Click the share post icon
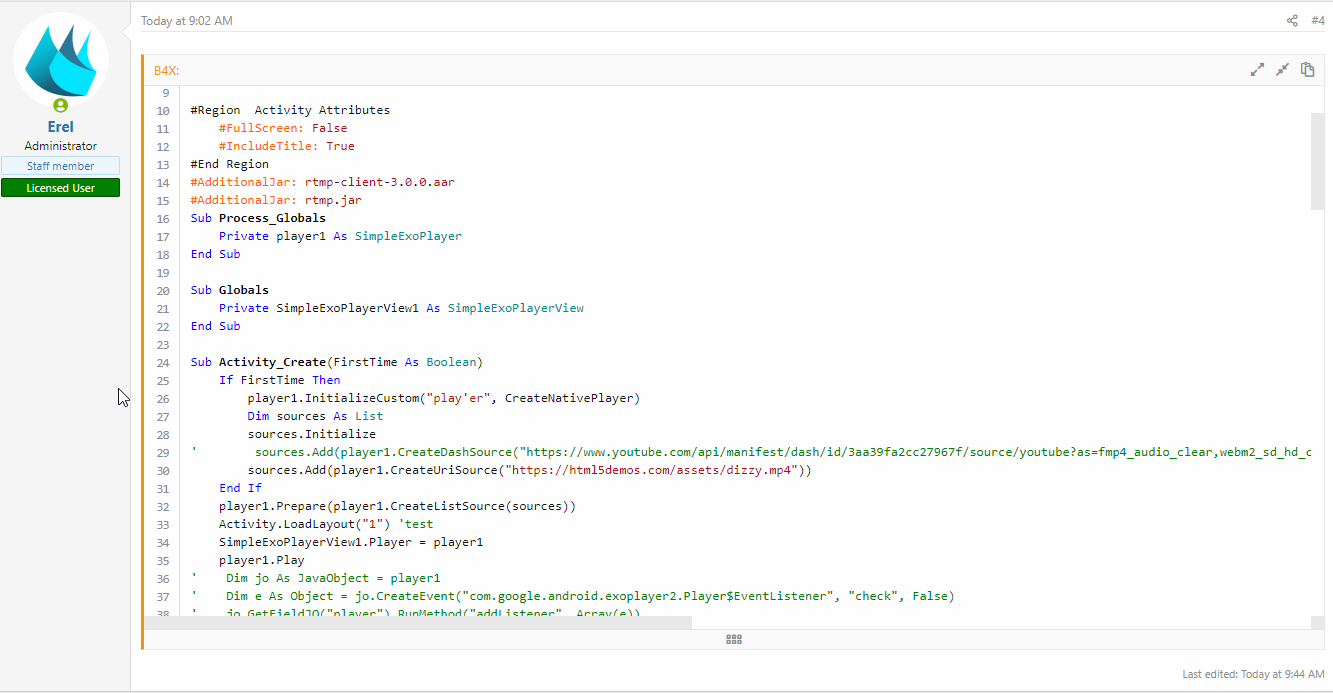Screen dimensions: 1333x693 tap(1292, 20)
